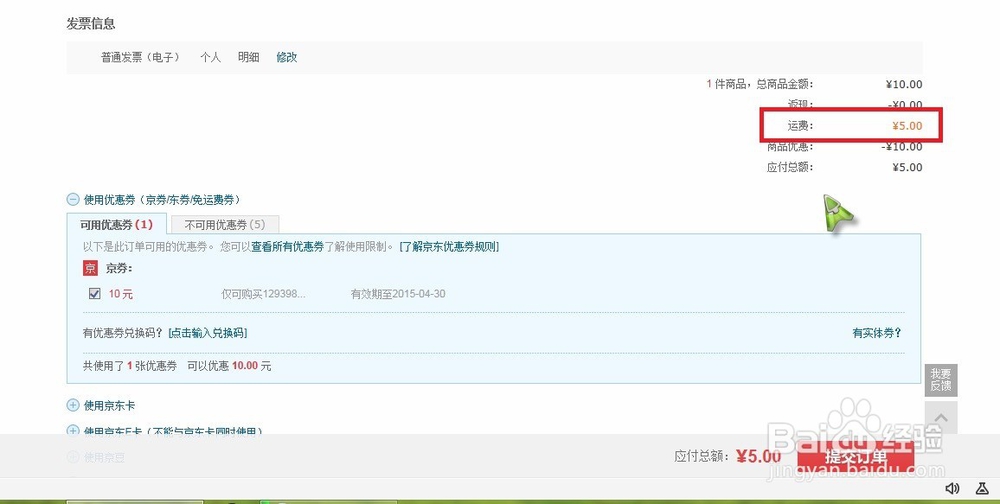Expand the 使用京东E卡 section

click(x=73, y=431)
